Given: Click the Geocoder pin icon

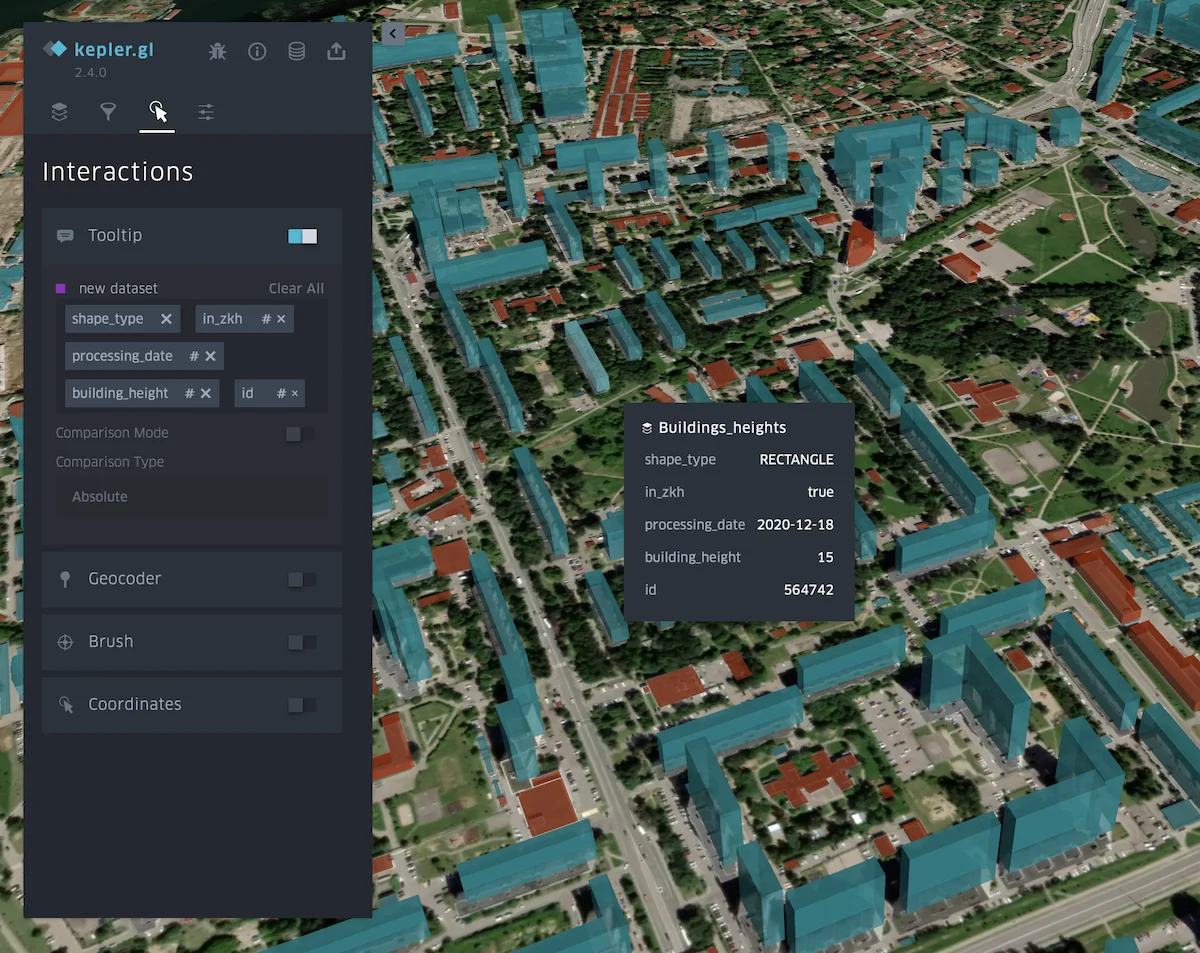Looking at the screenshot, I should click(65, 579).
